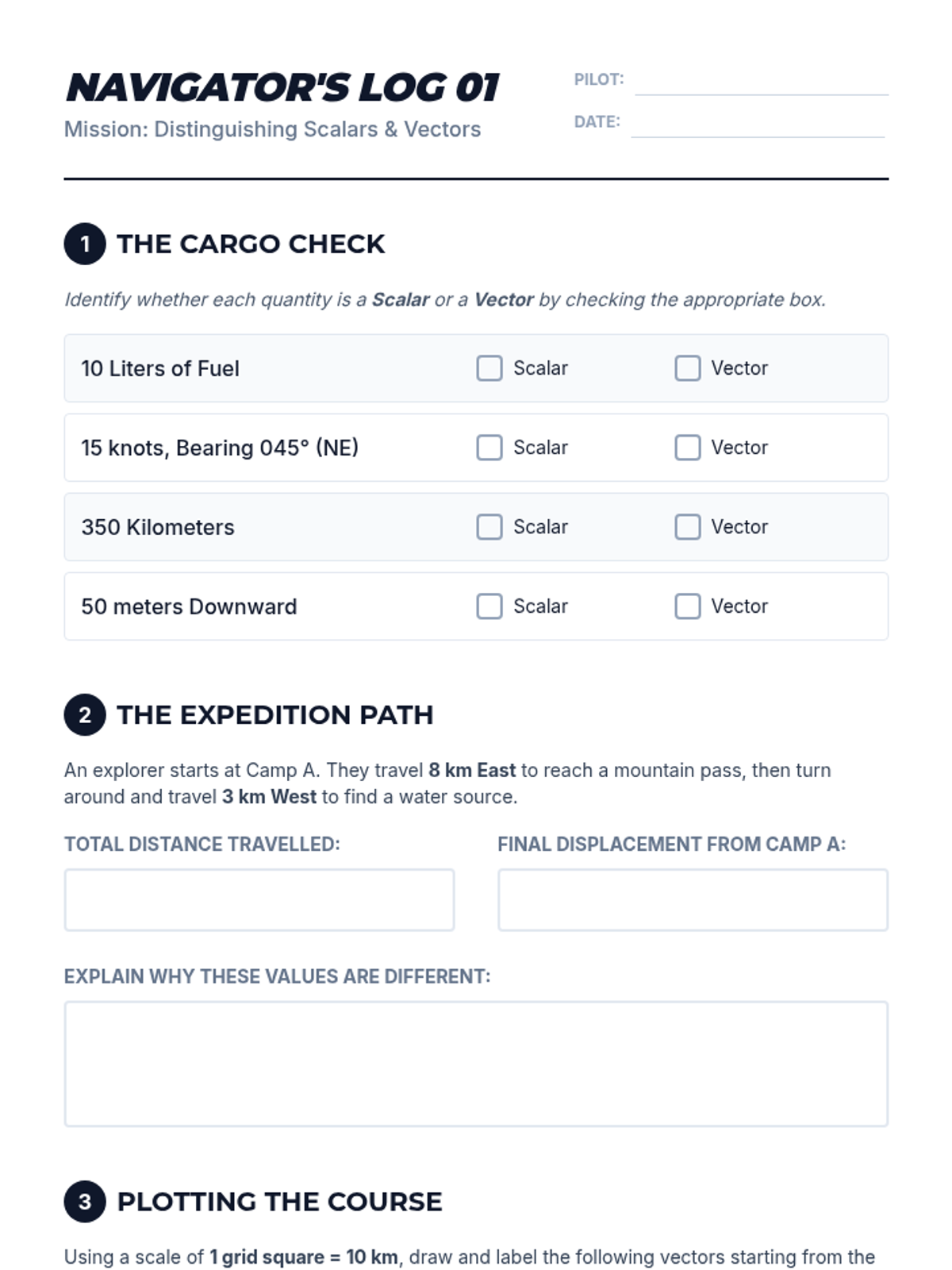Mark 50 meters Downward as Scalar
Image resolution: width=952 pixels, height=1270 pixels.
(489, 606)
